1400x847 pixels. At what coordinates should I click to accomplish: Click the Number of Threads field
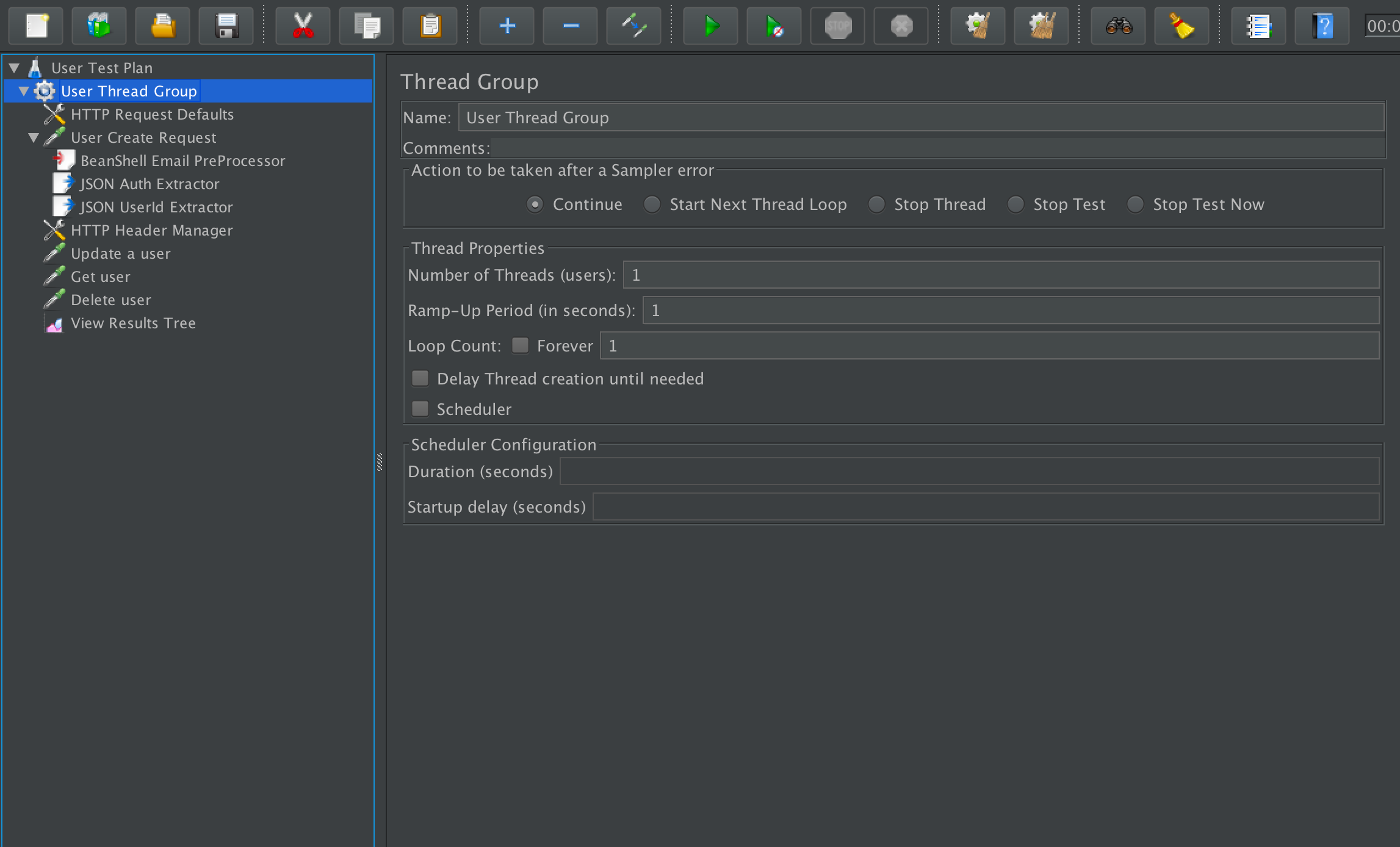point(1000,275)
